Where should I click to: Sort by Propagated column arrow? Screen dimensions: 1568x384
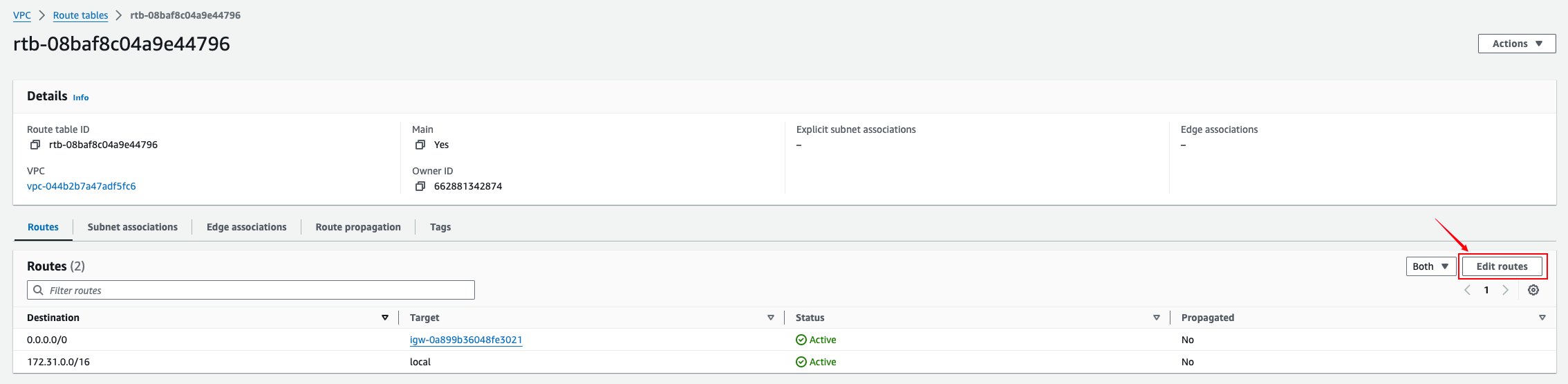1542,318
